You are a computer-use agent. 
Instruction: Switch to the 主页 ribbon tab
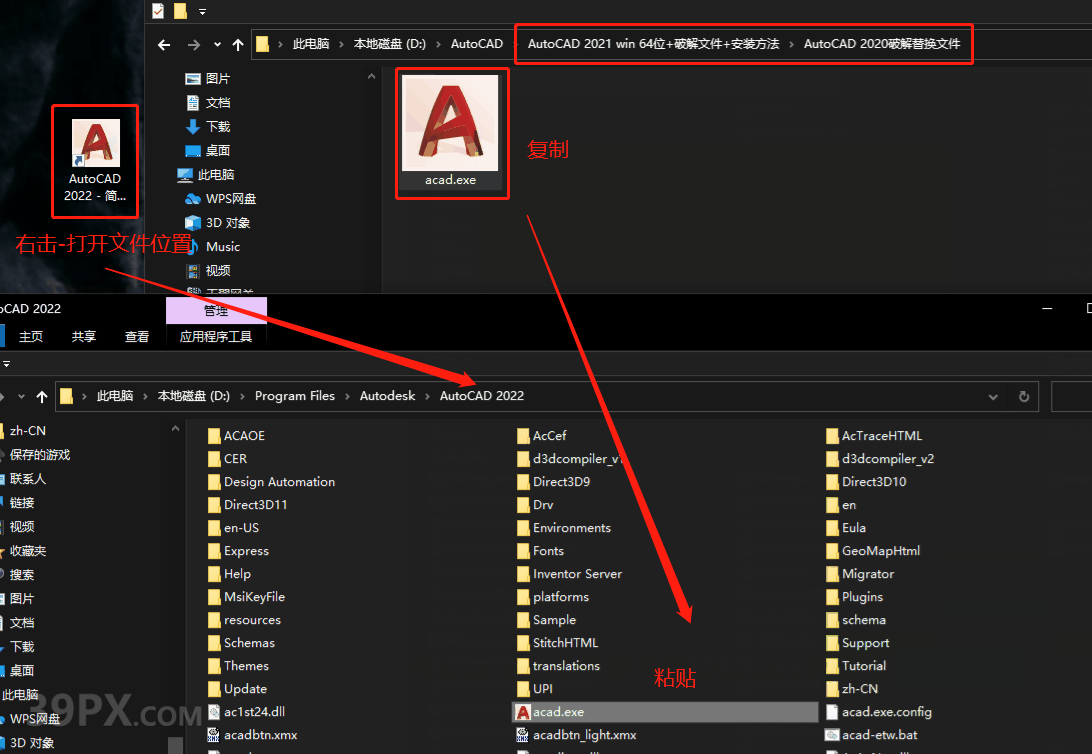31,337
